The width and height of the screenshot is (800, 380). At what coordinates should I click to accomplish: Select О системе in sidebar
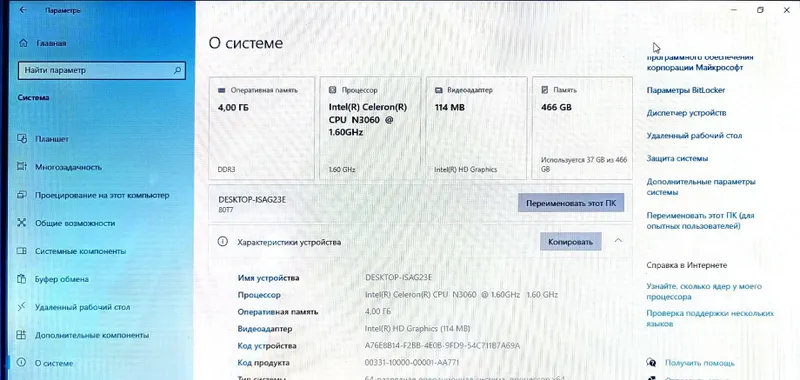54,363
